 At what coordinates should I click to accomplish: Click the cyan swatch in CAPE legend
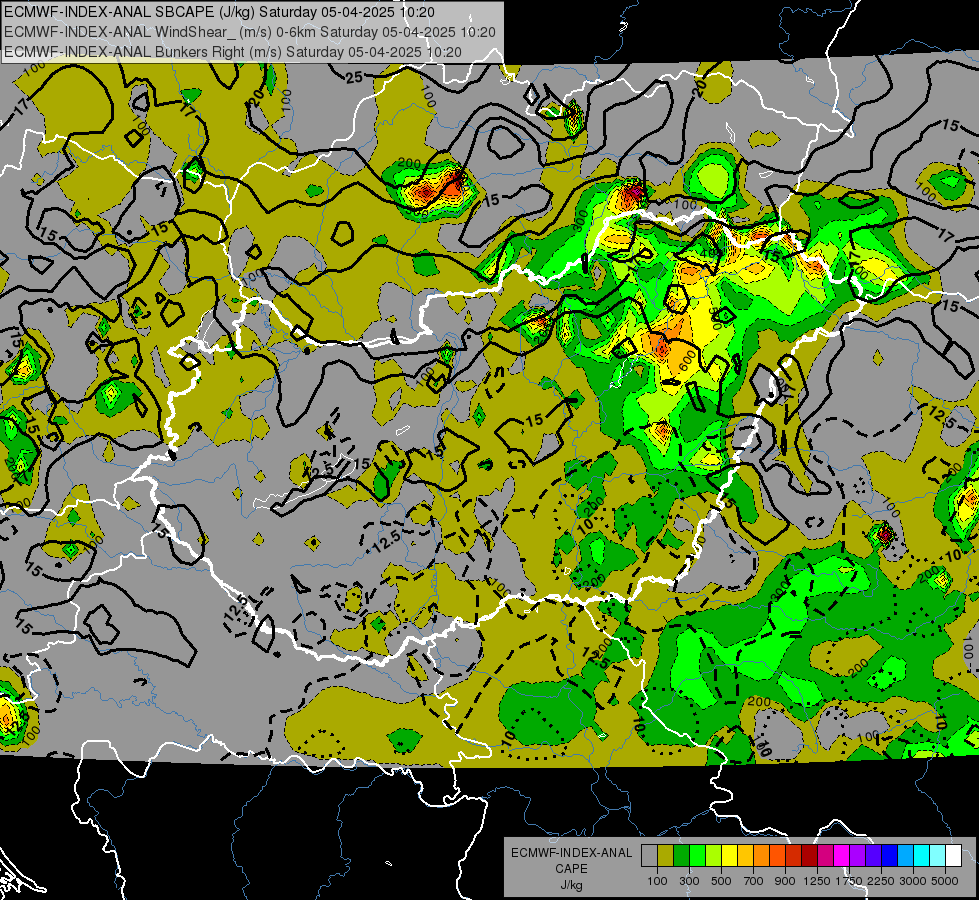[x=921, y=856]
